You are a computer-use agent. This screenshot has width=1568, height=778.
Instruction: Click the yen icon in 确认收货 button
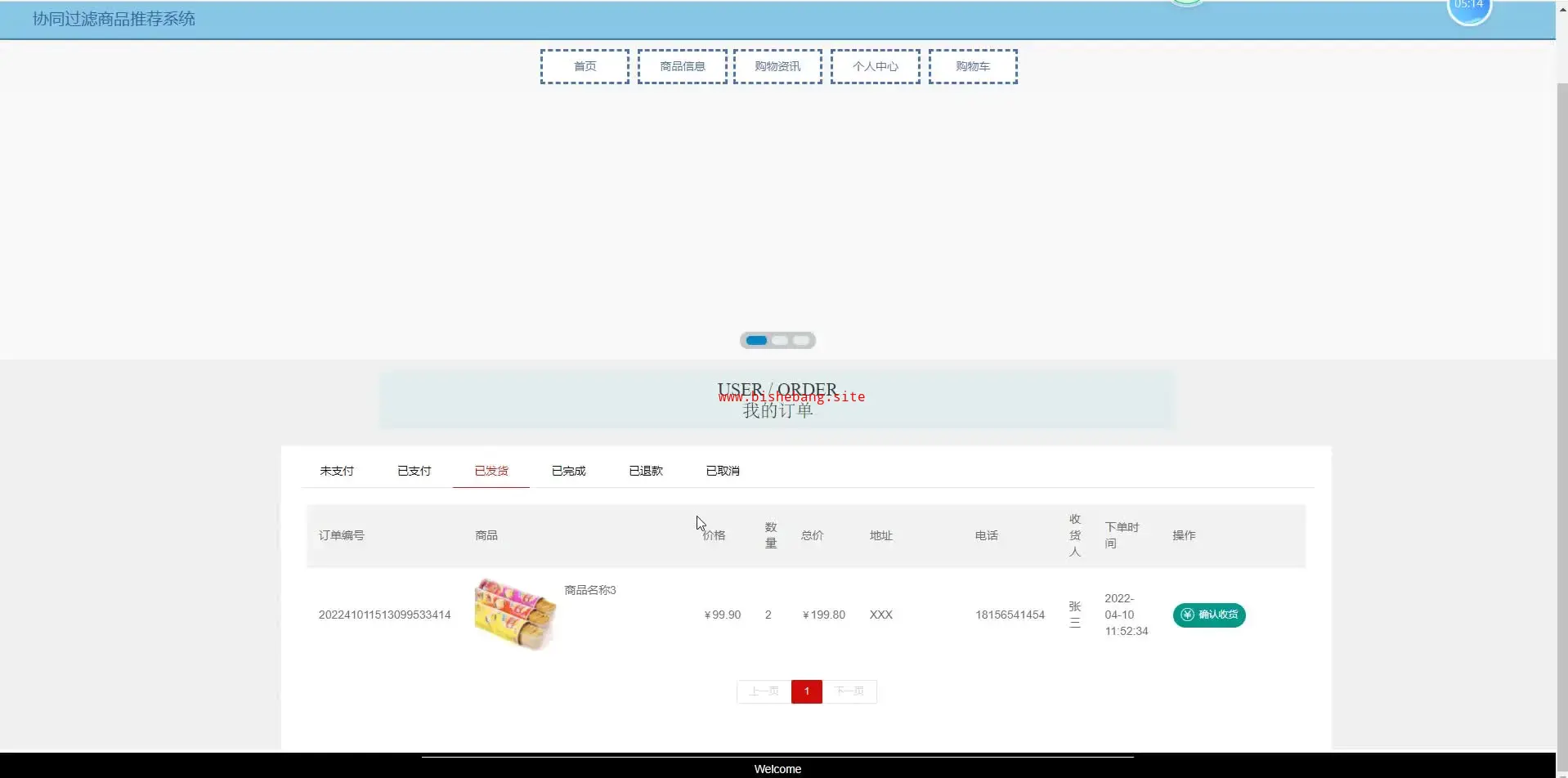pos(1187,615)
